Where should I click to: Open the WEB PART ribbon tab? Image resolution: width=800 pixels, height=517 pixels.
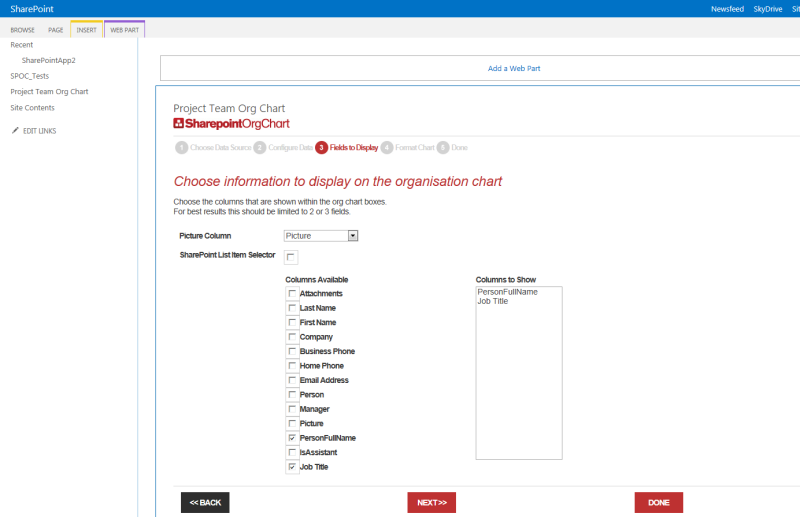[x=124, y=30]
